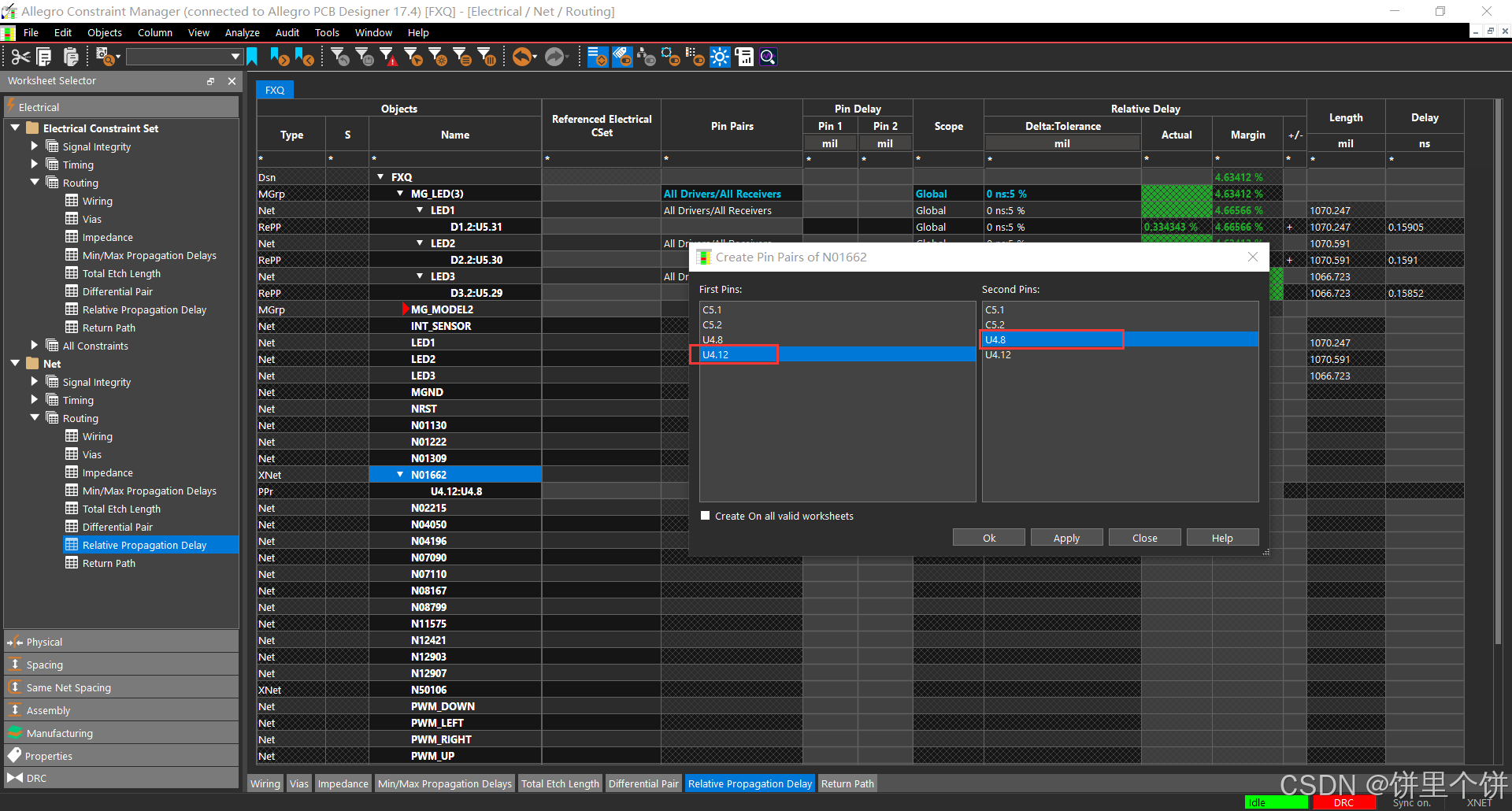Click the Name column filter field
Screen dimensions: 1512x811
(x=455, y=159)
